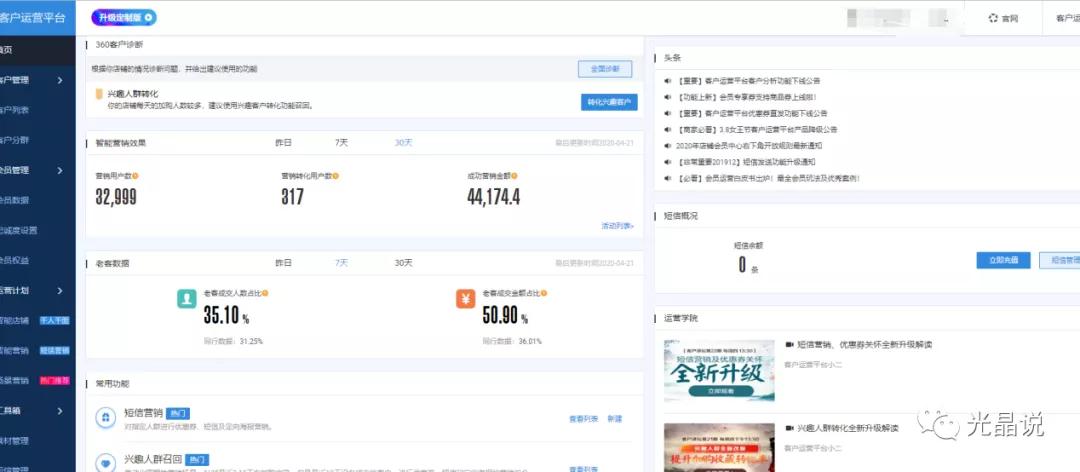This screenshot has height=472, width=1080.
Task: Click the 官网 icon in top bar
Action: (x=993, y=19)
